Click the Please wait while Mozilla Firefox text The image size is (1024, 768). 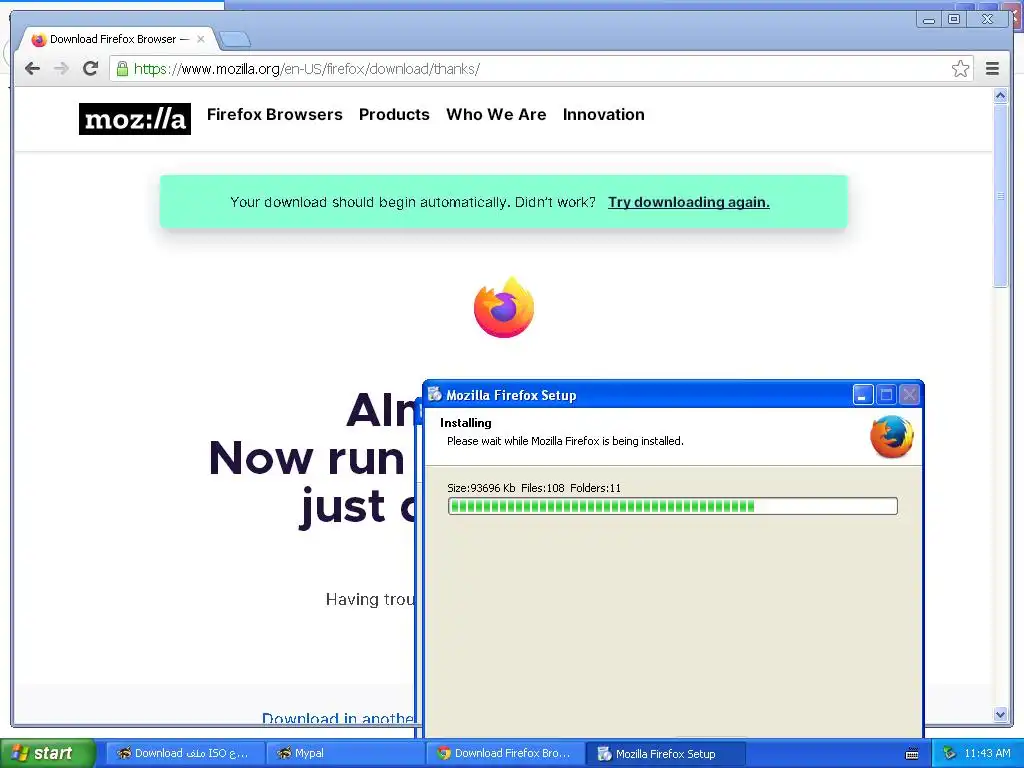(x=565, y=441)
